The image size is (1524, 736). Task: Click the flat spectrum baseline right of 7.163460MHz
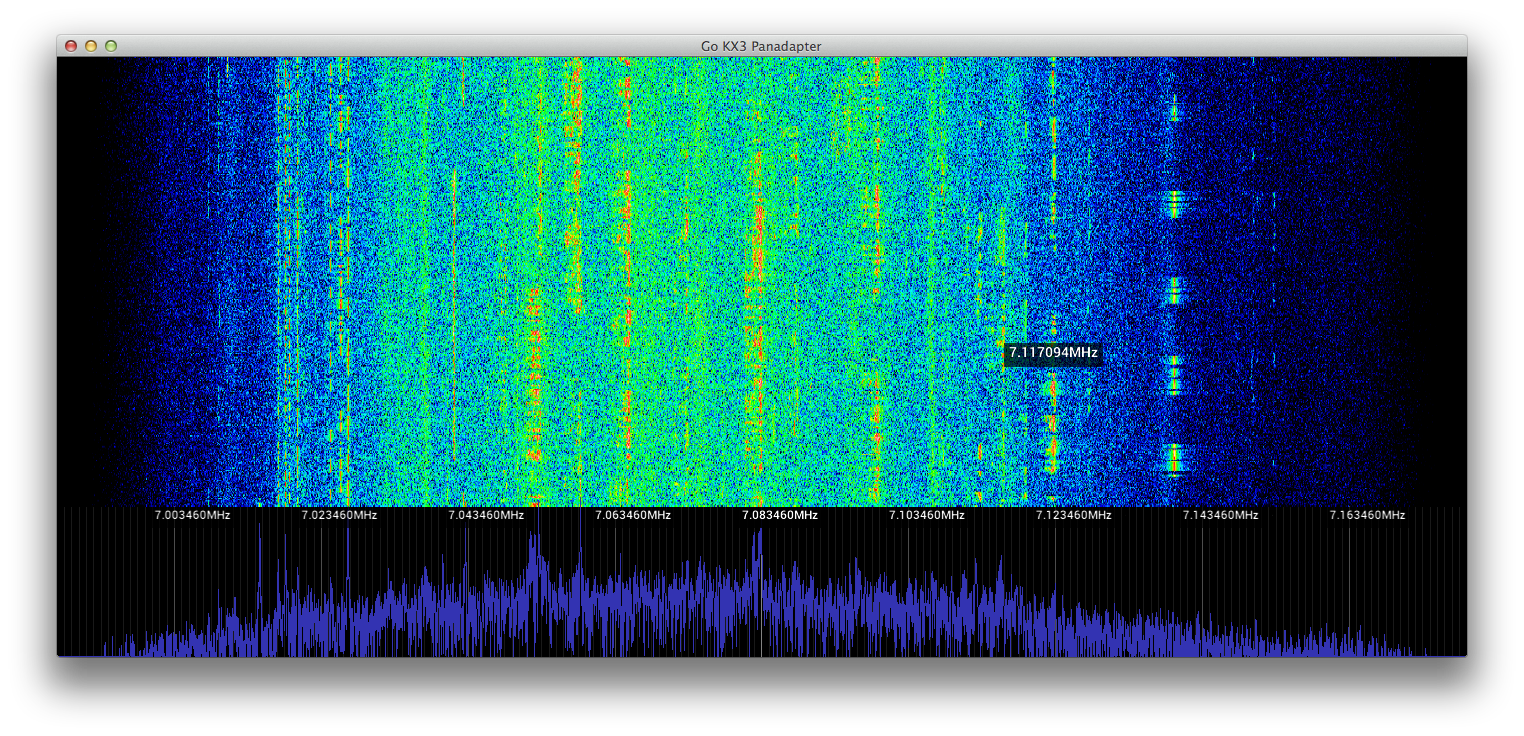(x=1440, y=656)
